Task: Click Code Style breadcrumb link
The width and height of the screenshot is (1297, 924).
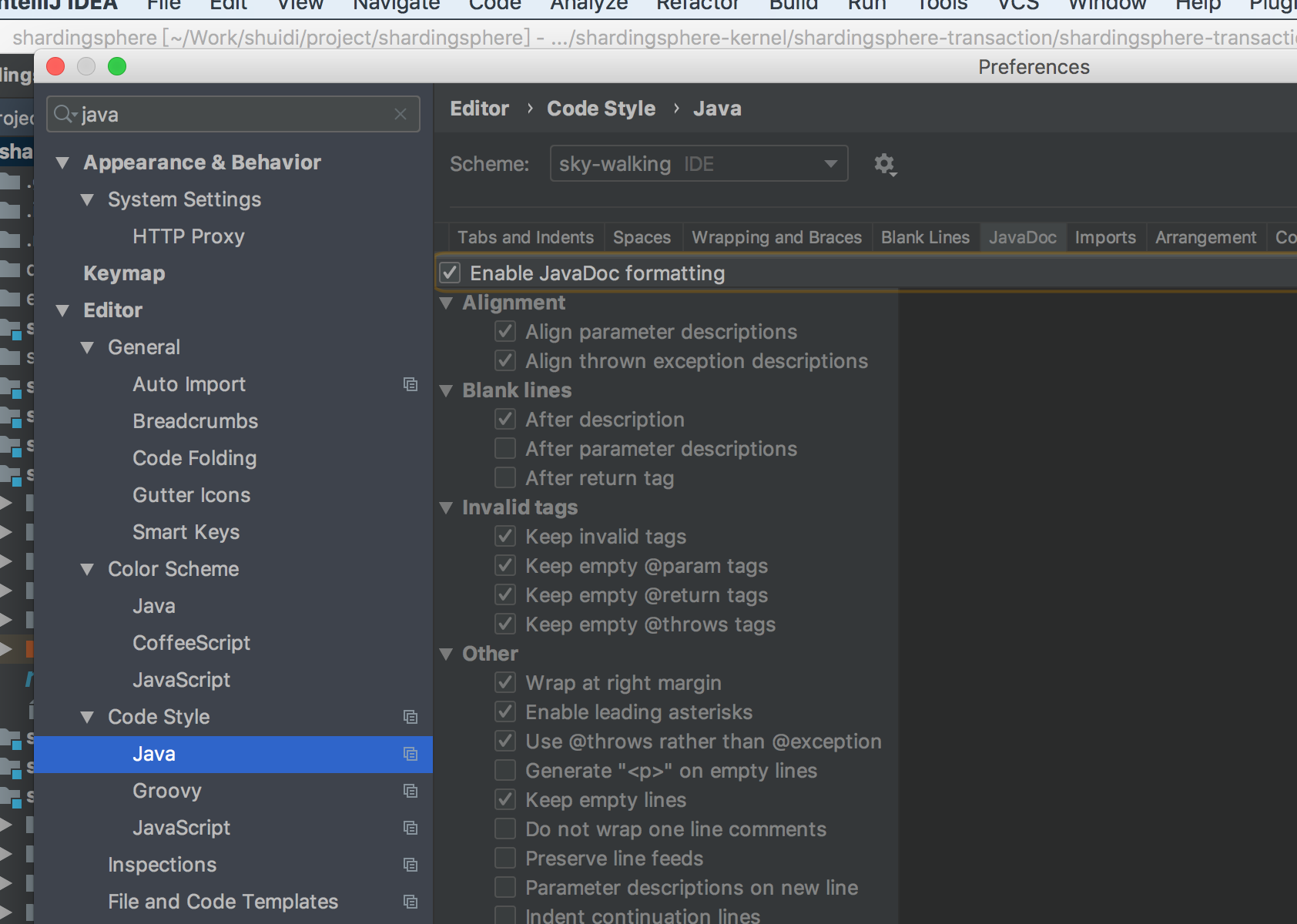Action: [x=602, y=109]
